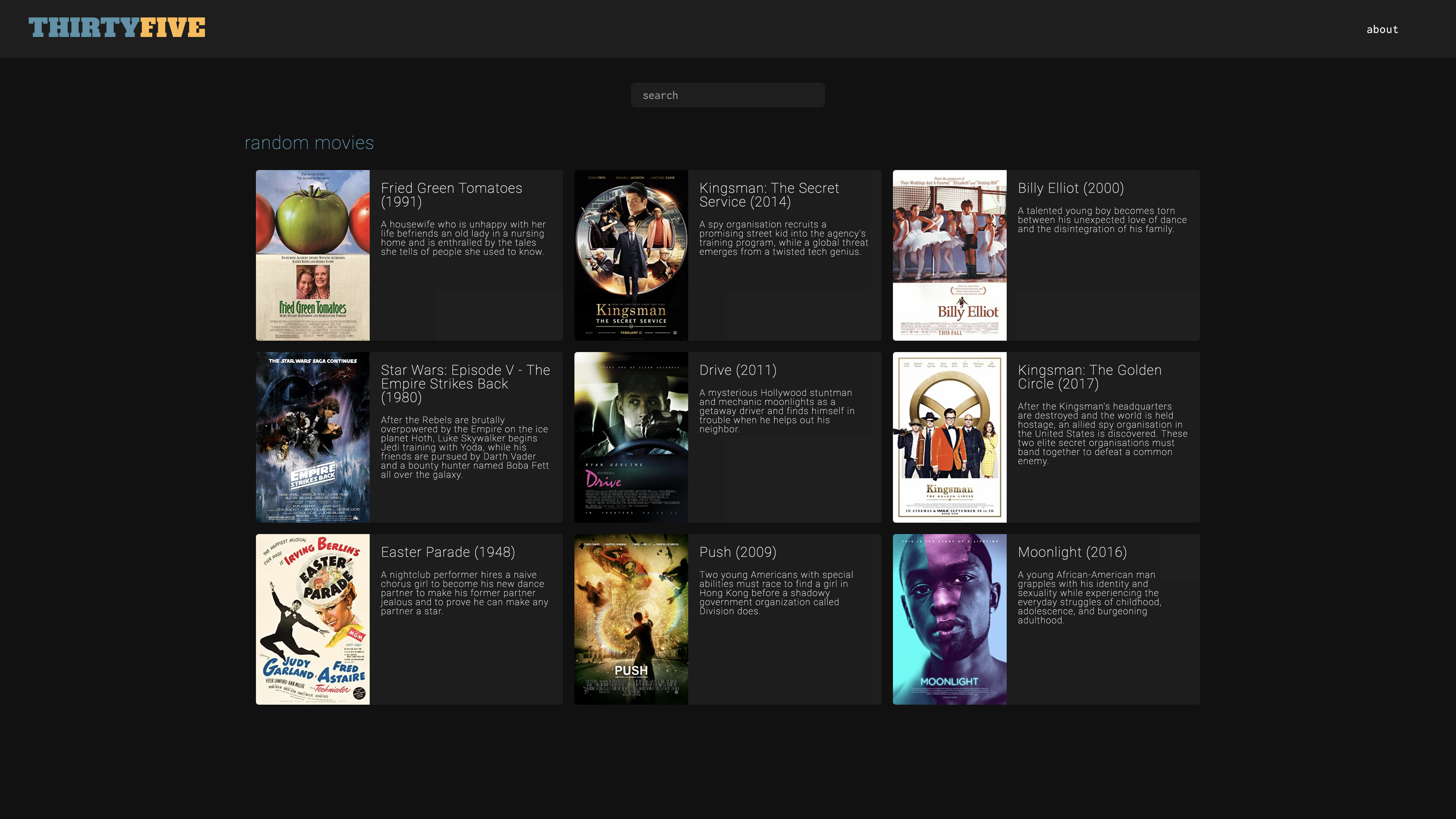Click the Push (2009) title text
This screenshot has width=1456, height=819.
(738, 552)
